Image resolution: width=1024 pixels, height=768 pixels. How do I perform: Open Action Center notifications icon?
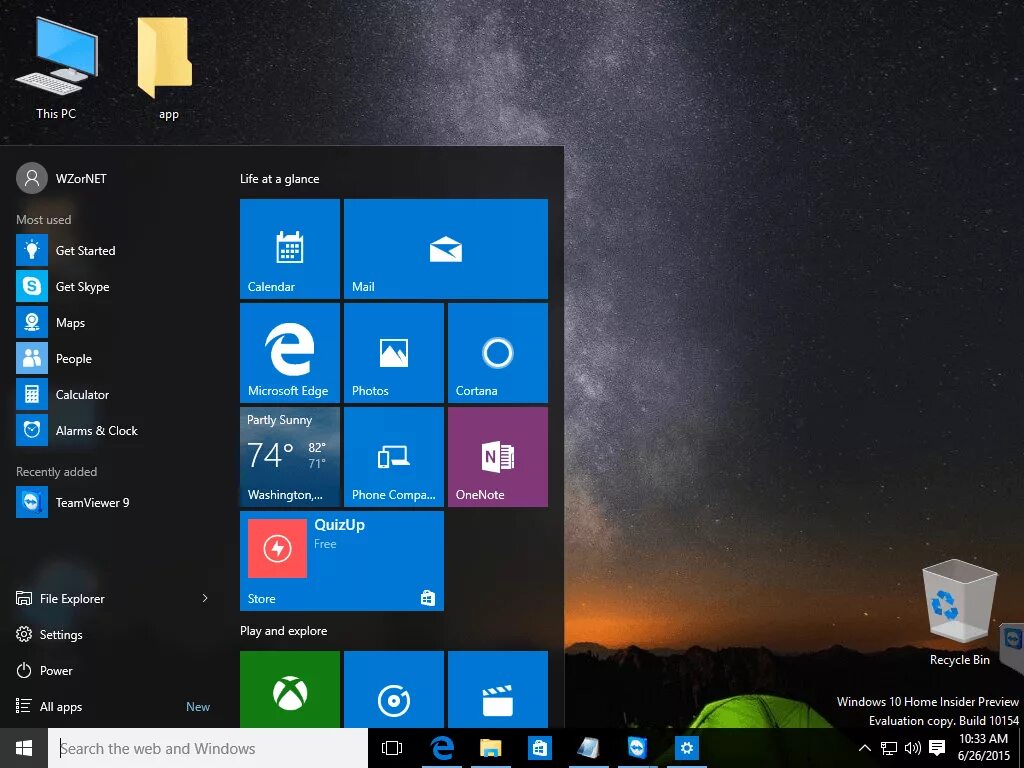click(x=937, y=748)
